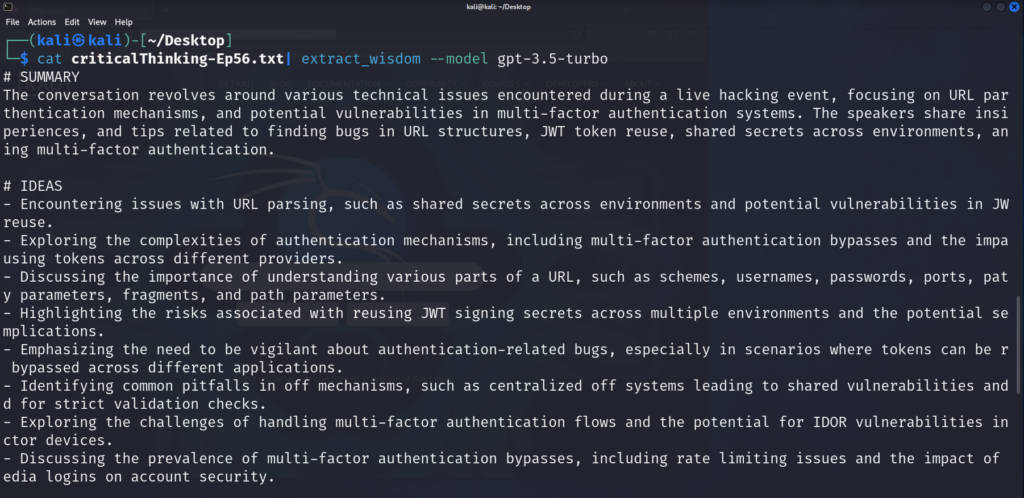Open the Help menu
Screen dimensions: 1024x498
click(123, 22)
